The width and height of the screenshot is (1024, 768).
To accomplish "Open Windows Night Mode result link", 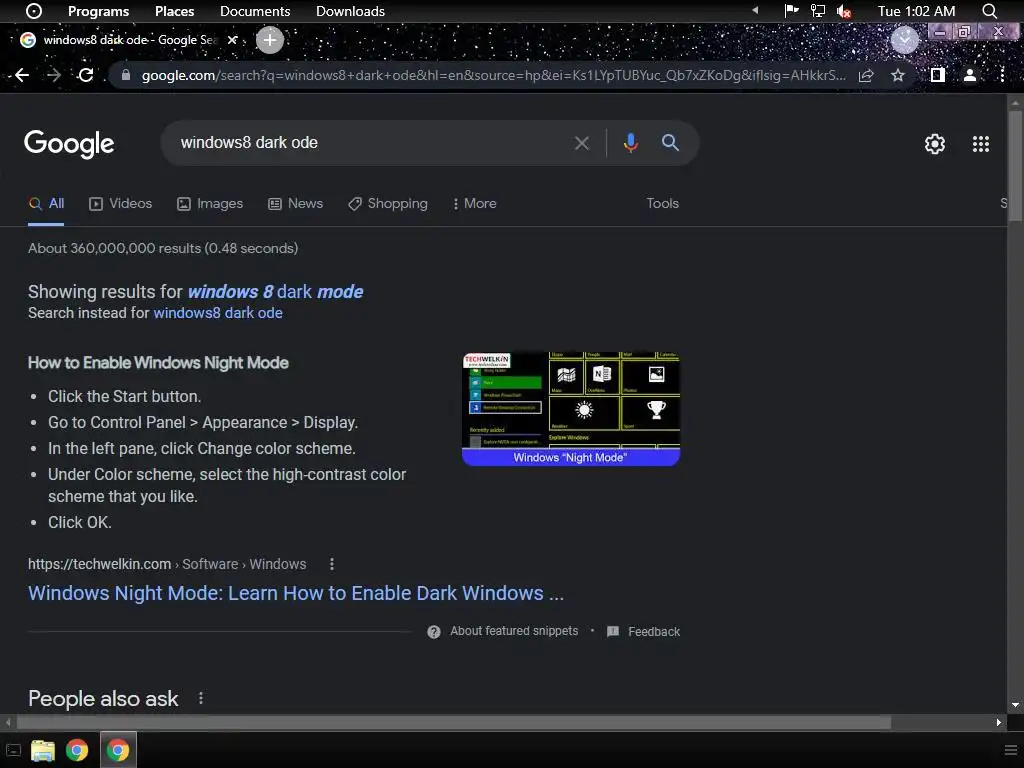I will coord(296,593).
